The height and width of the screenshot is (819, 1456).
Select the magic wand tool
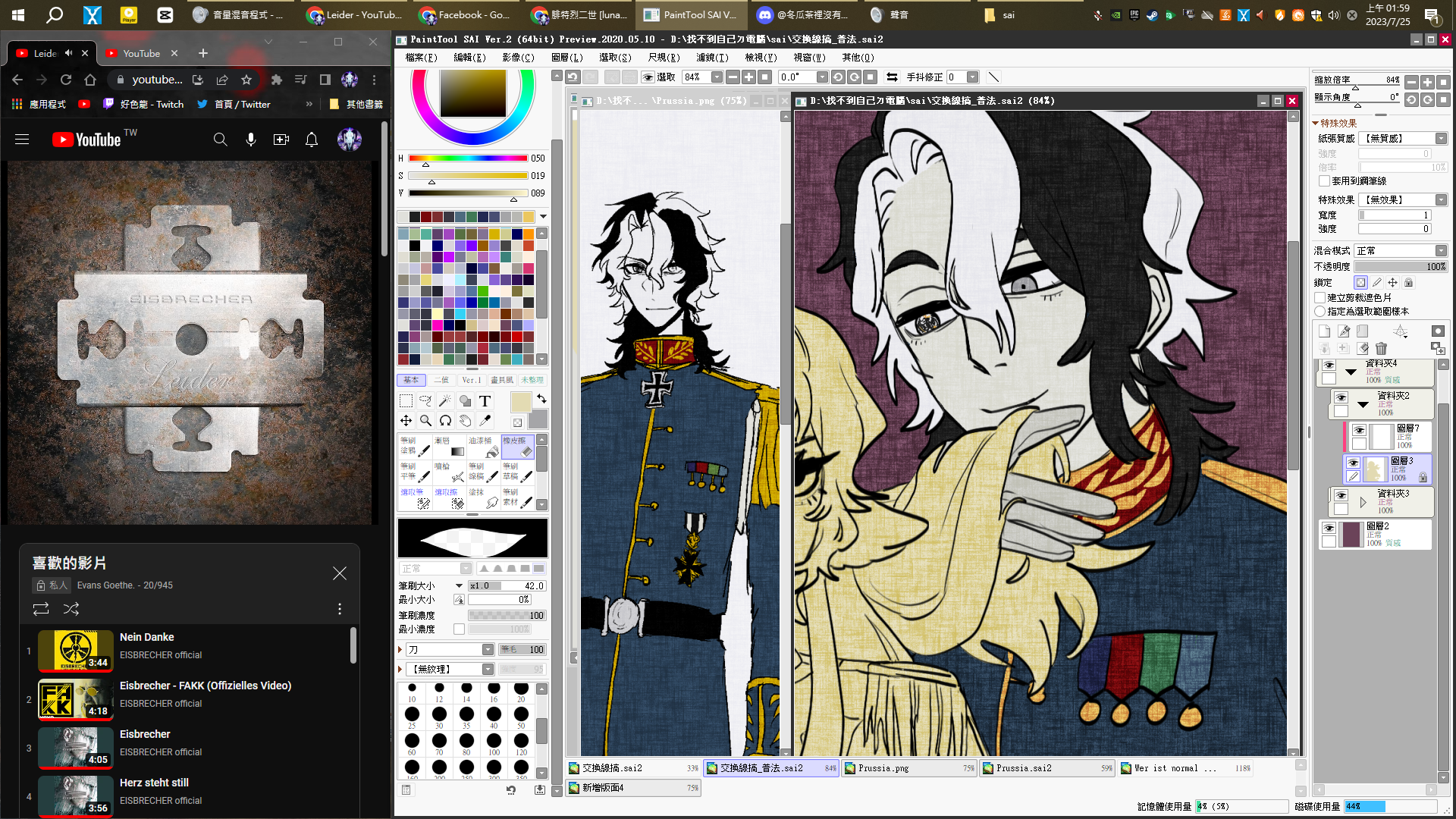pos(445,401)
